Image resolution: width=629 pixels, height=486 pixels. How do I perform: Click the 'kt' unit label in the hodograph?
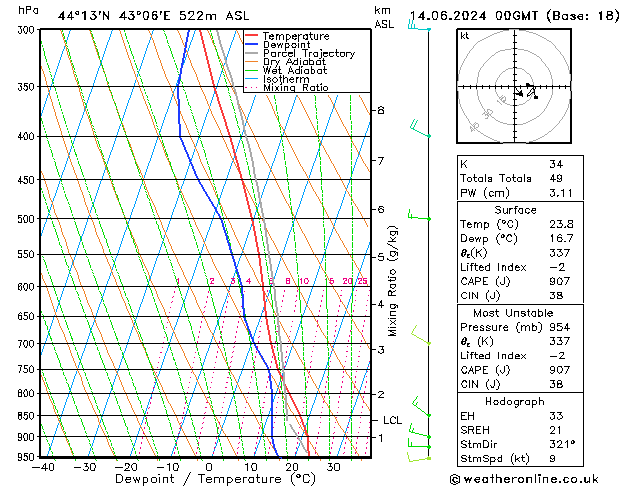pyautogui.click(x=464, y=36)
